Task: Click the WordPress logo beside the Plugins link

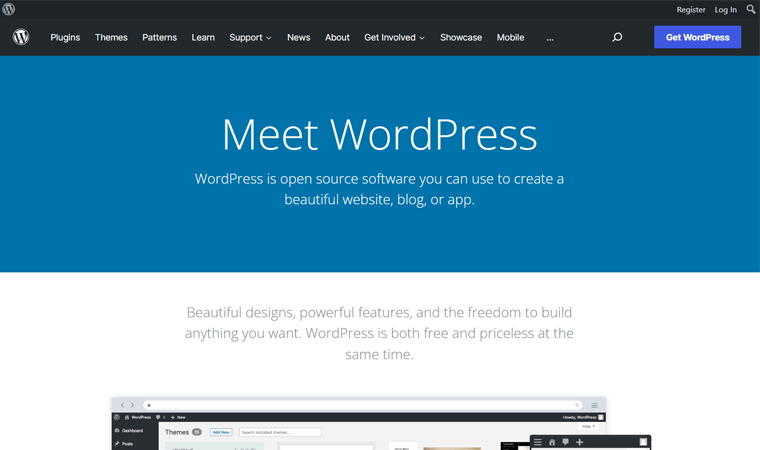Action: coord(21,37)
